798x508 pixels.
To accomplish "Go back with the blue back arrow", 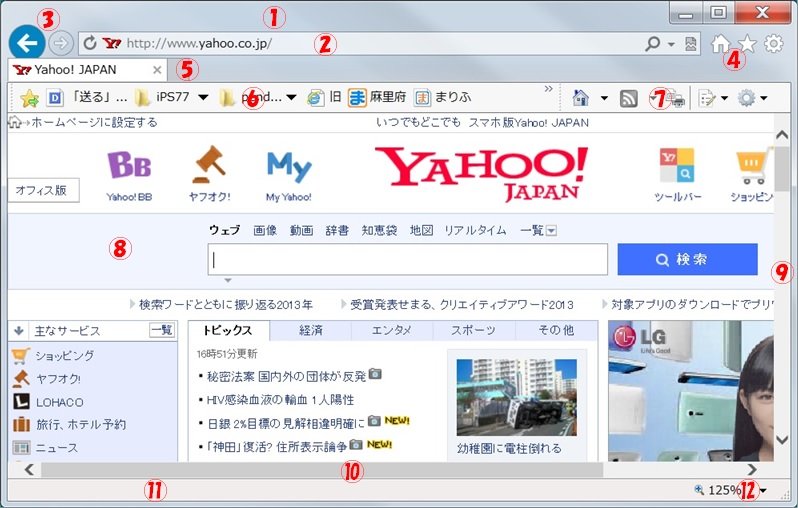I will pyautogui.click(x=27, y=43).
